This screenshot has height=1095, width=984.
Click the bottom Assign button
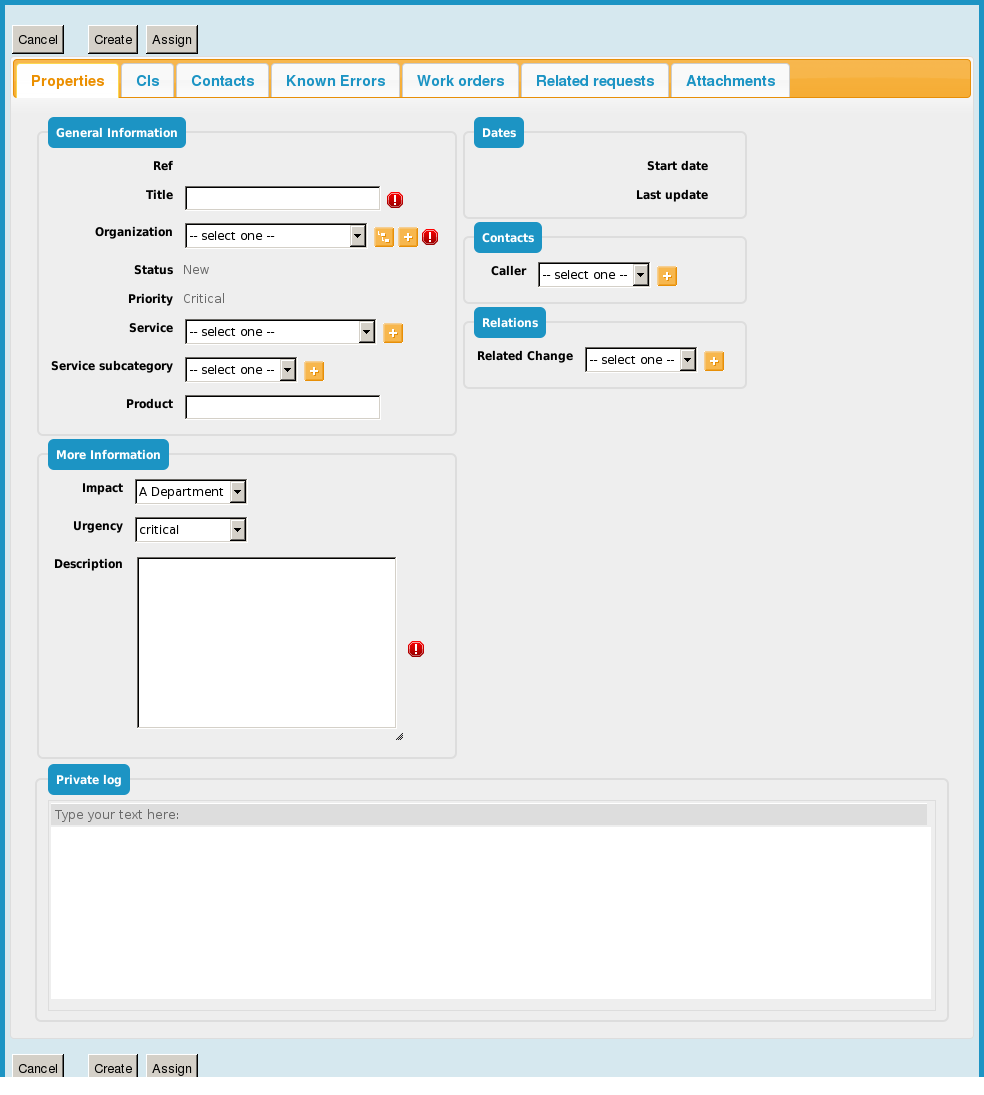tap(172, 1067)
